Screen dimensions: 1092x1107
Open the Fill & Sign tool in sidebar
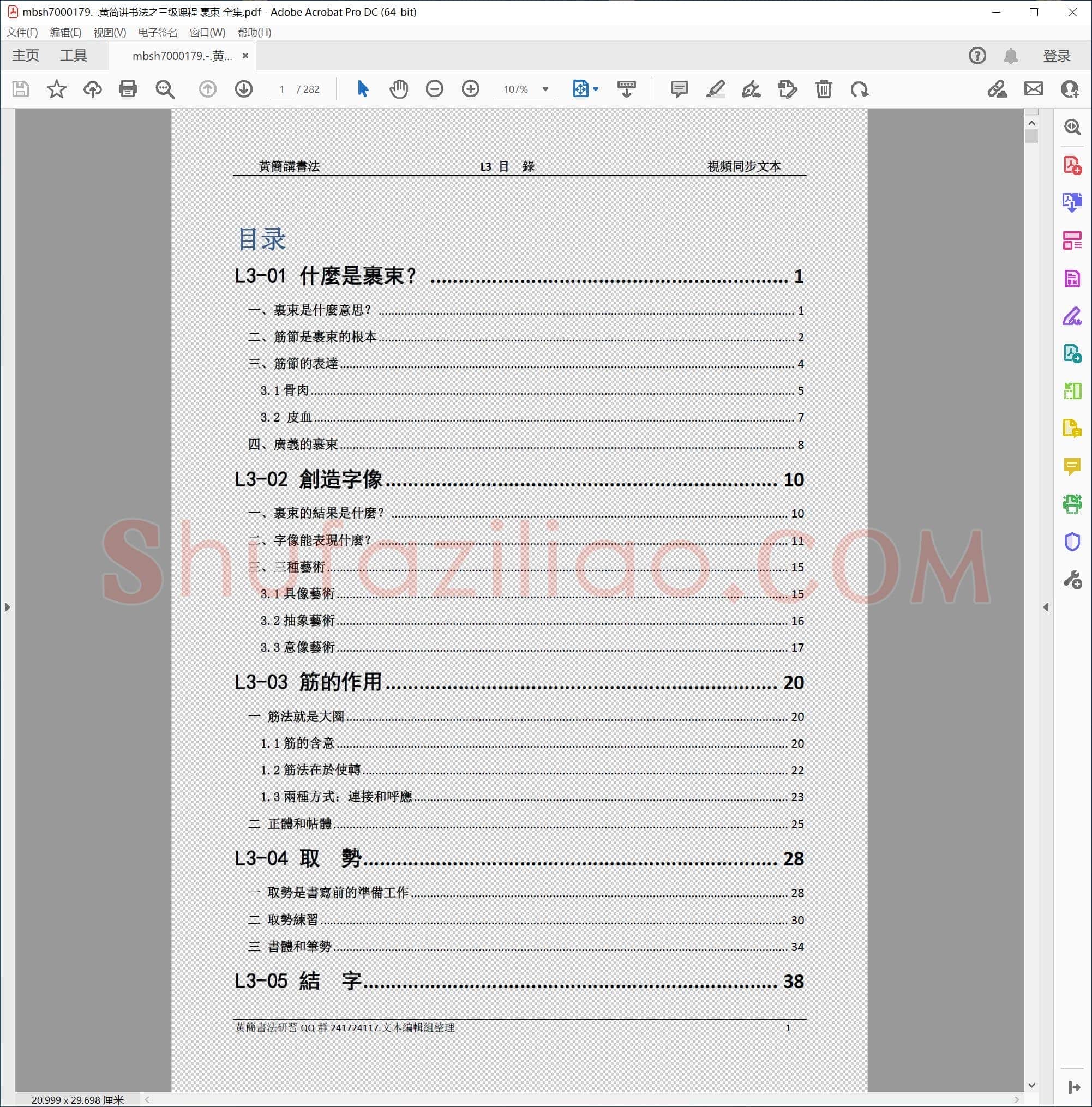(x=1072, y=316)
